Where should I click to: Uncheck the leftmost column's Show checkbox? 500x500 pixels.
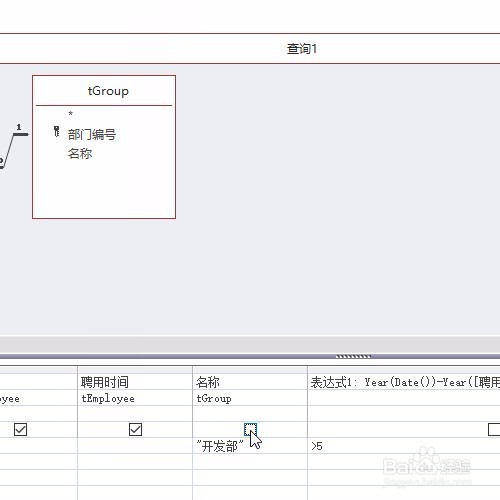[20, 429]
